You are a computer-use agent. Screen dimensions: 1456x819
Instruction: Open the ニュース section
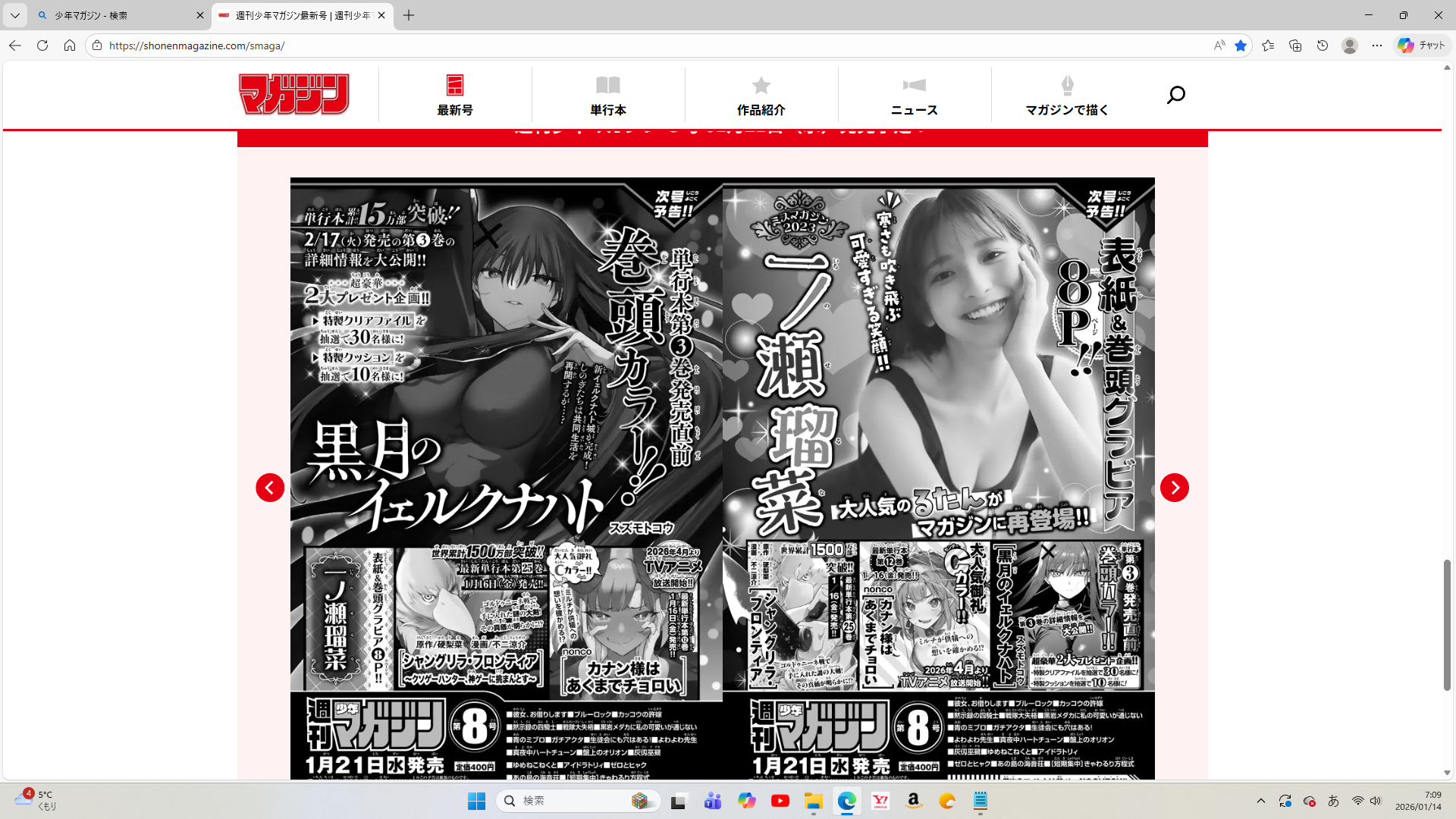(914, 96)
